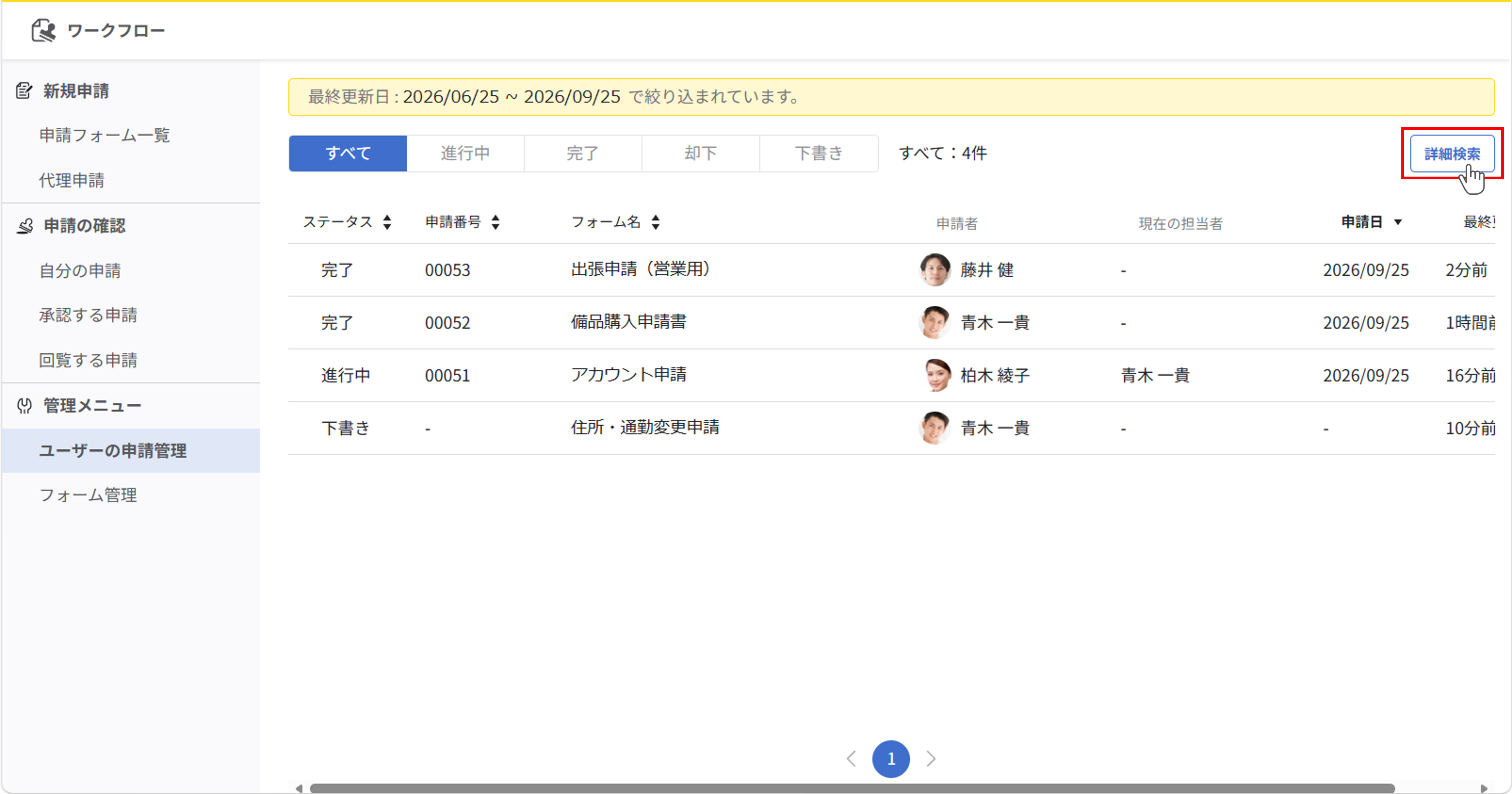Image resolution: width=1512 pixels, height=794 pixels.
Task: Open 自分の申請 in the sidebar
Action: pos(80,270)
